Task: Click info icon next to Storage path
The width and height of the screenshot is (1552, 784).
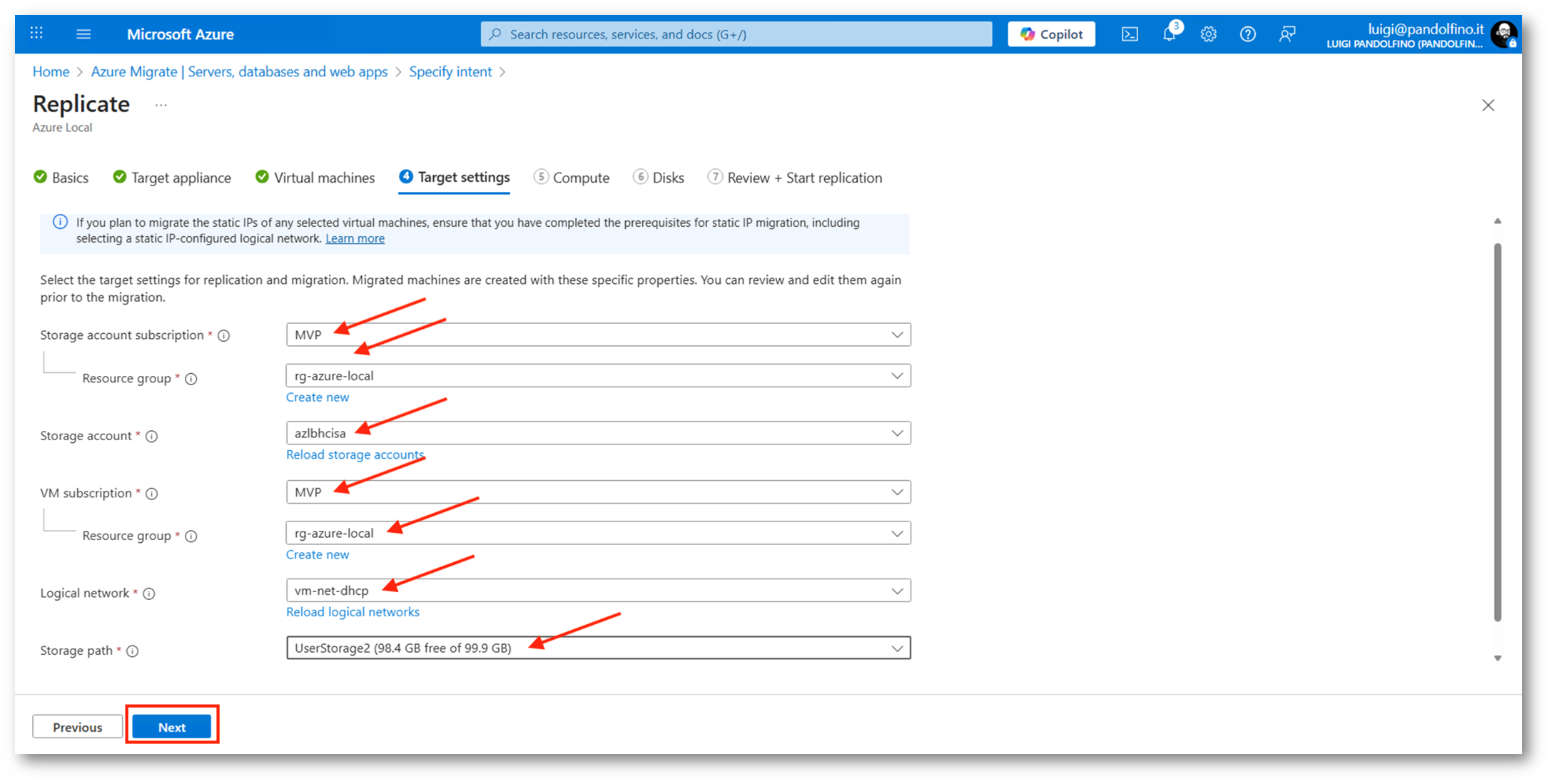Action: [x=133, y=651]
